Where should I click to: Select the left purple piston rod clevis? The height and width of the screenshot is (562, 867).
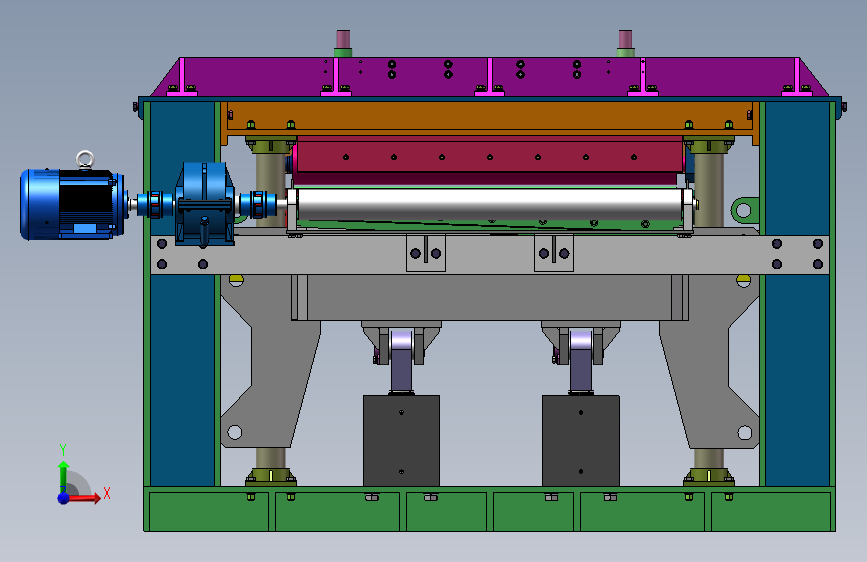pos(401,360)
